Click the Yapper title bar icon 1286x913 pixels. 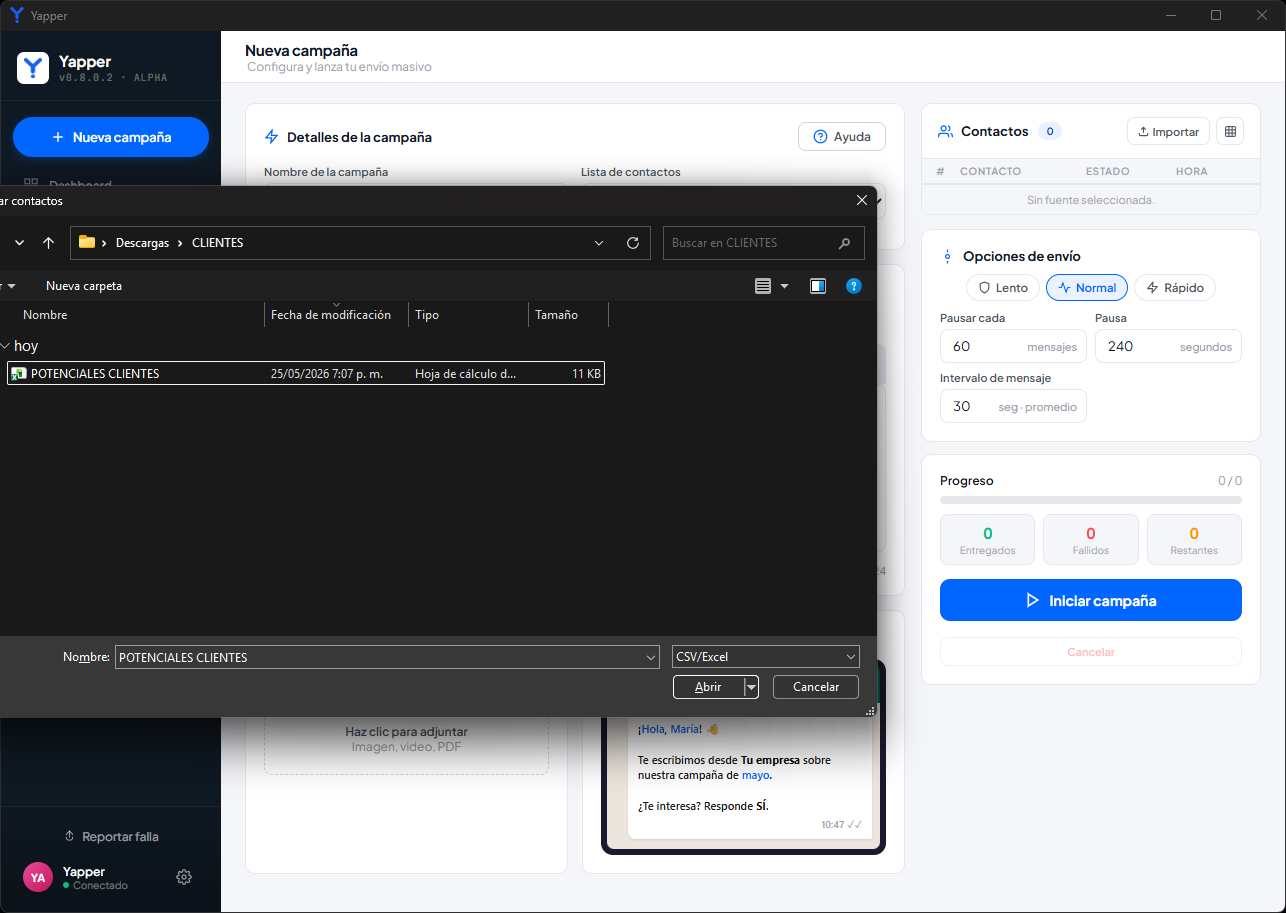[16, 15]
